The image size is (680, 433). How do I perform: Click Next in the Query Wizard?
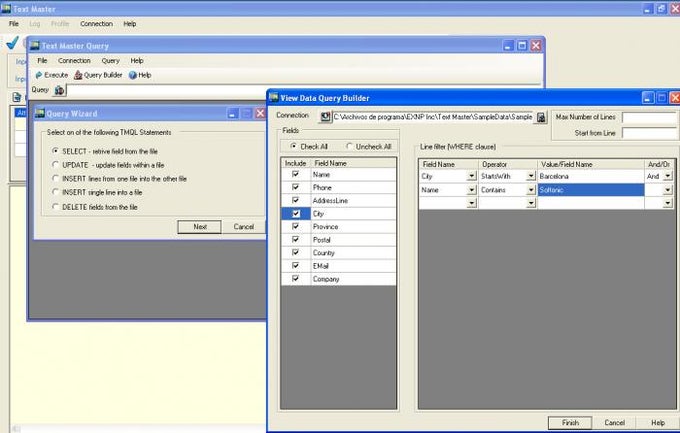[199, 226]
